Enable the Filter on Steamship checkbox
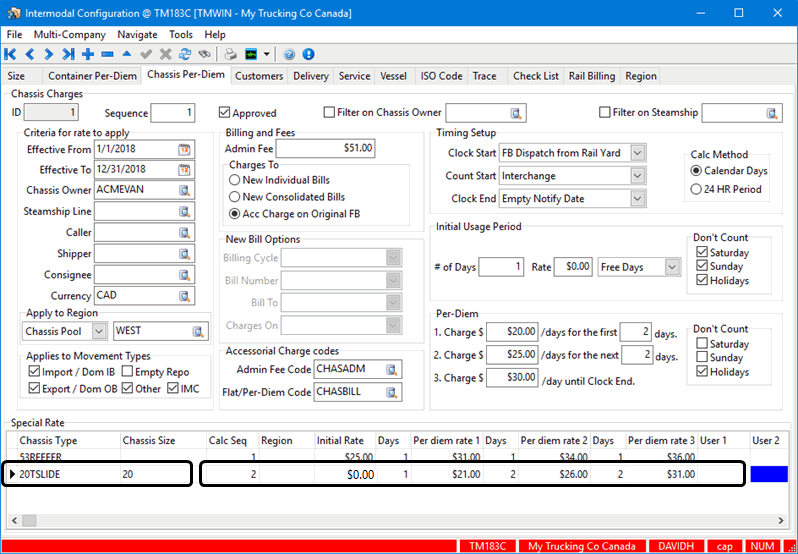 [x=604, y=112]
